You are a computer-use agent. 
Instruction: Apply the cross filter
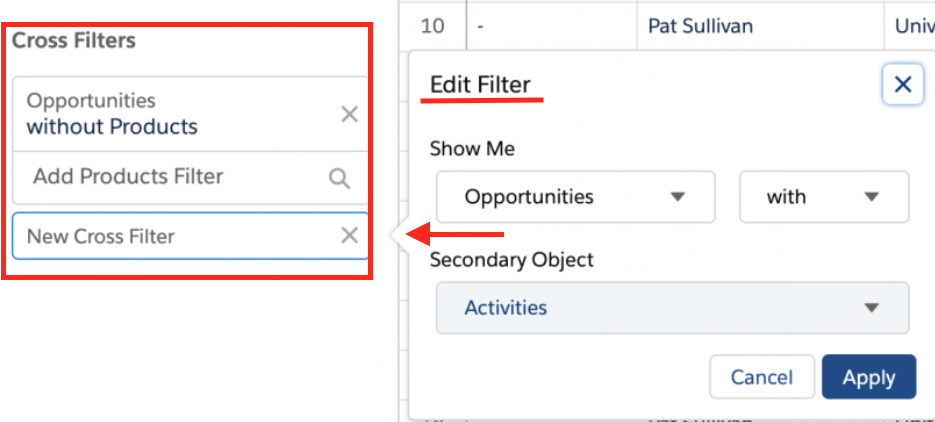pos(869,377)
